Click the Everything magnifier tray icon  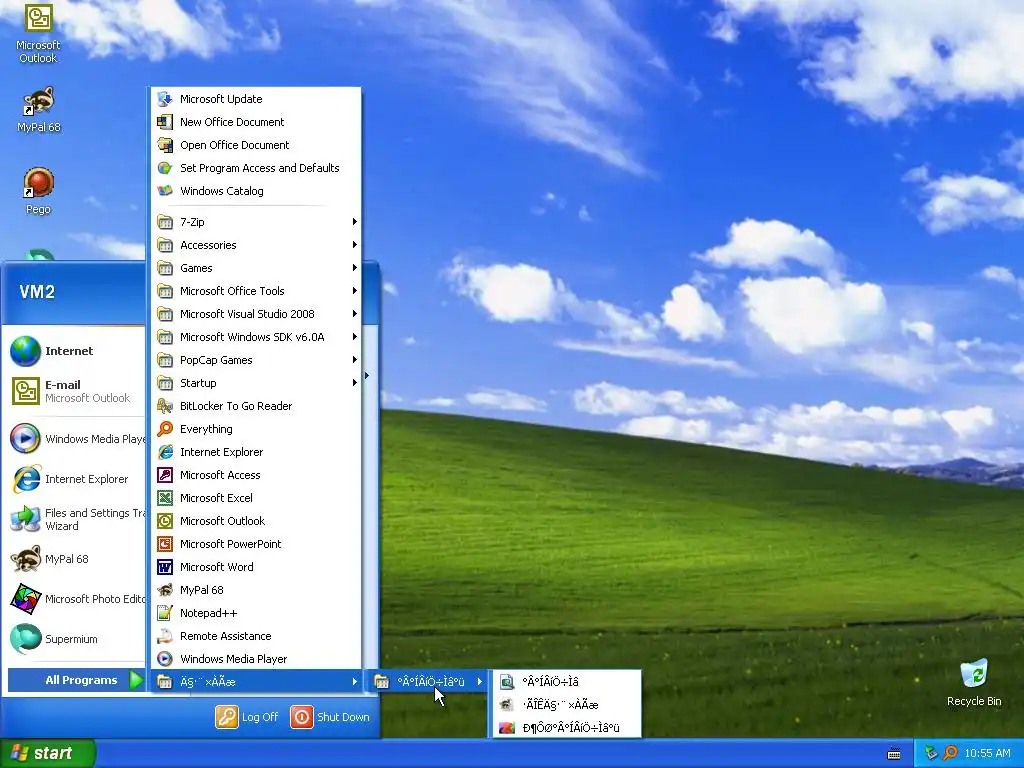point(950,753)
